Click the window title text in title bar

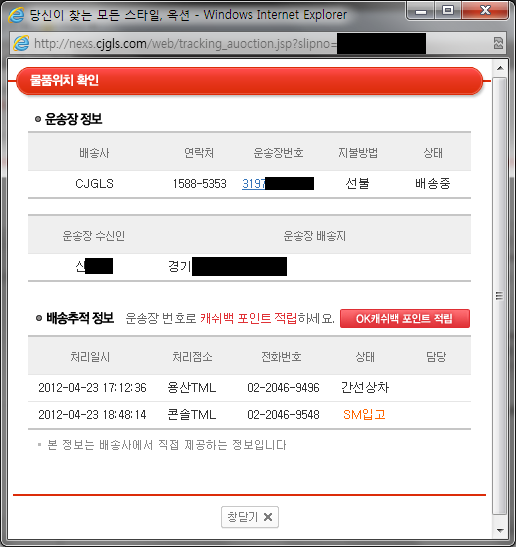pyautogui.click(x=188, y=15)
